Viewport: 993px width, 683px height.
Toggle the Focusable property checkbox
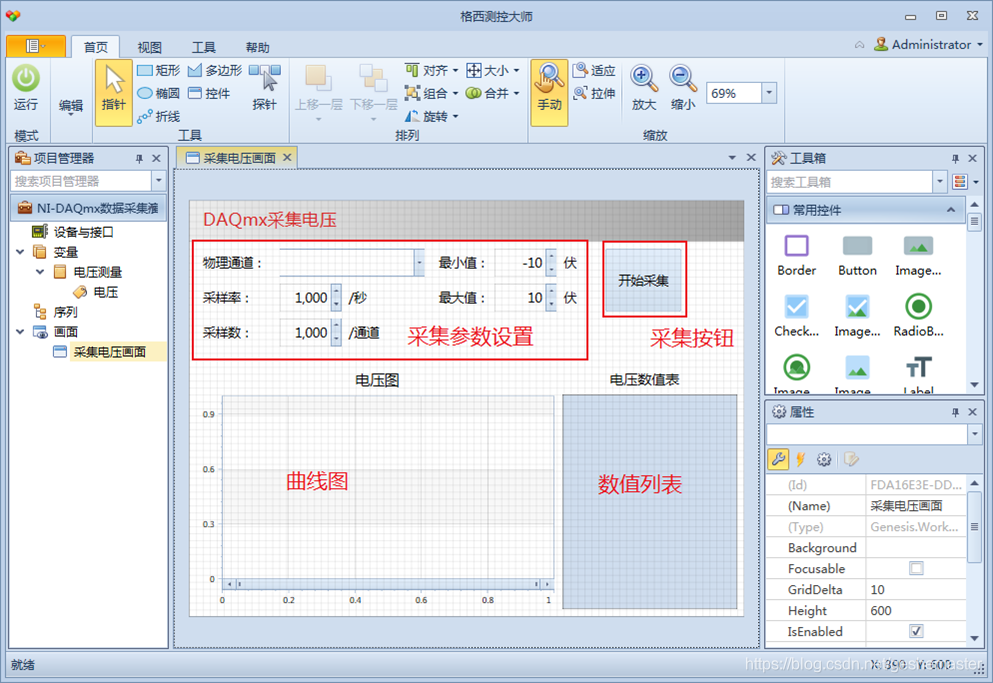(x=915, y=568)
